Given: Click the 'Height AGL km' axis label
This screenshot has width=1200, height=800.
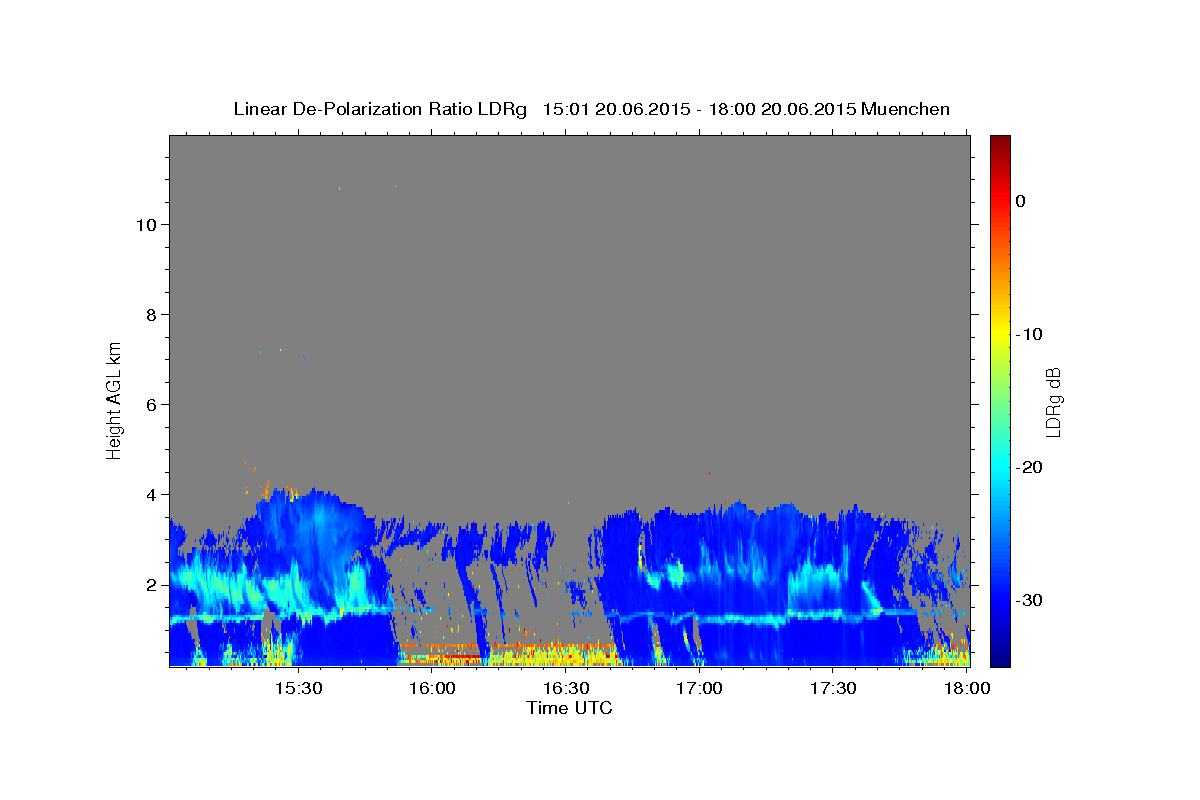Looking at the screenshot, I should (x=114, y=399).
